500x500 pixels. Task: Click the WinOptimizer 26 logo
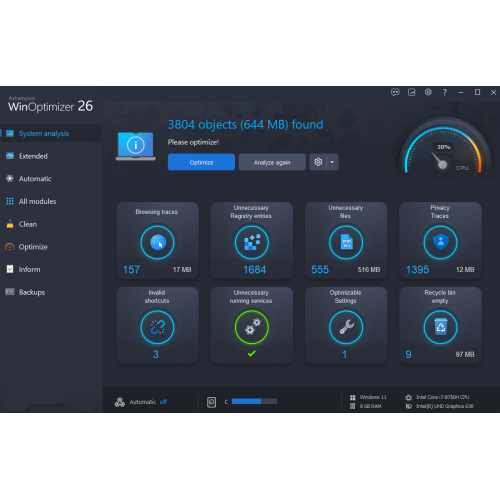tap(50, 104)
